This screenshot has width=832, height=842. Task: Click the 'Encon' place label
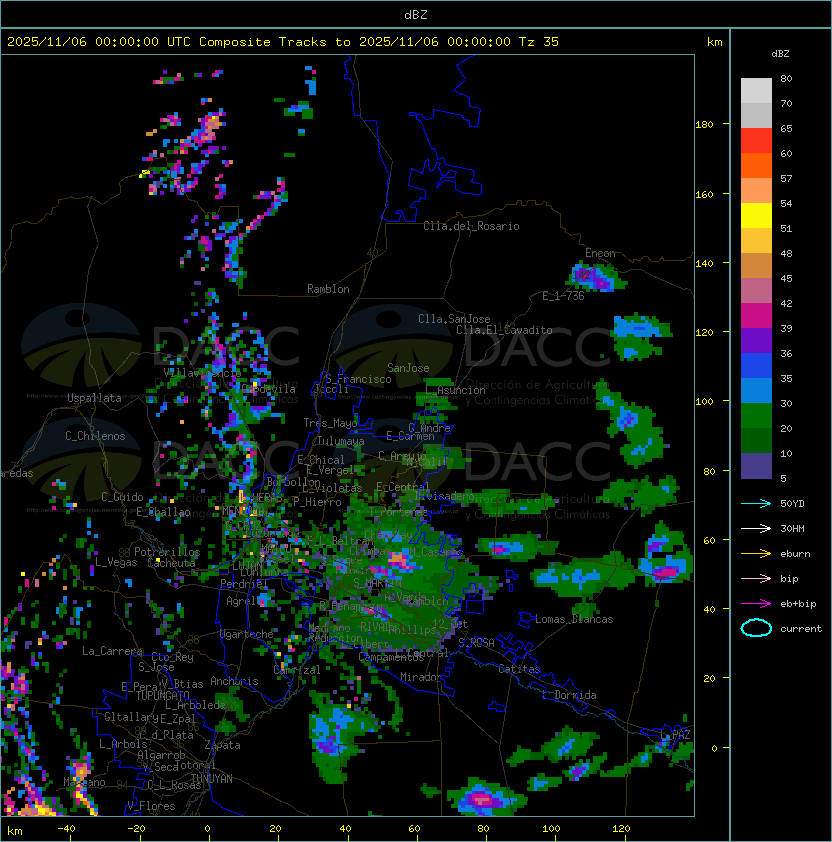coord(600,253)
